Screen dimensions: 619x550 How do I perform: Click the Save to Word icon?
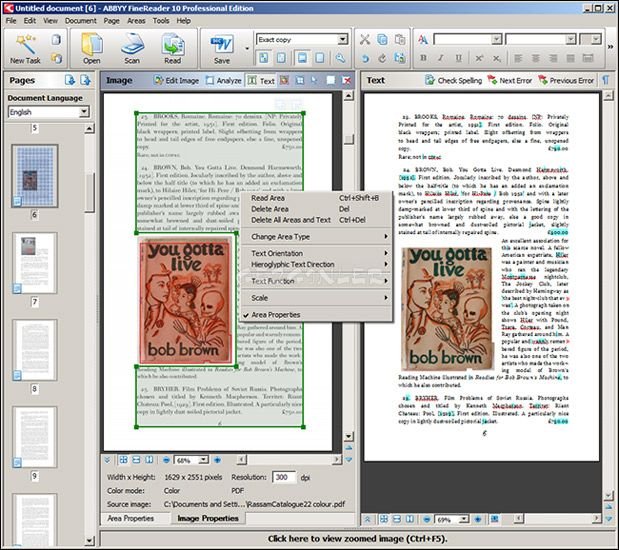[222, 44]
